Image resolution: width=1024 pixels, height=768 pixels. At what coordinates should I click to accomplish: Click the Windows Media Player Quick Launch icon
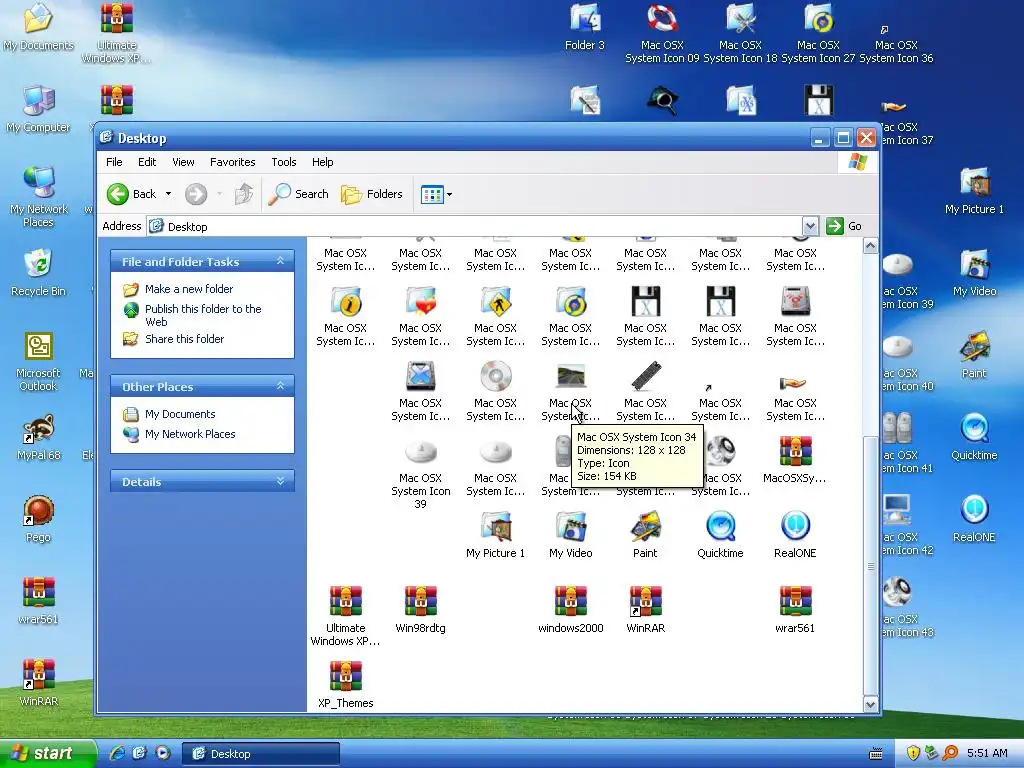tap(163, 753)
